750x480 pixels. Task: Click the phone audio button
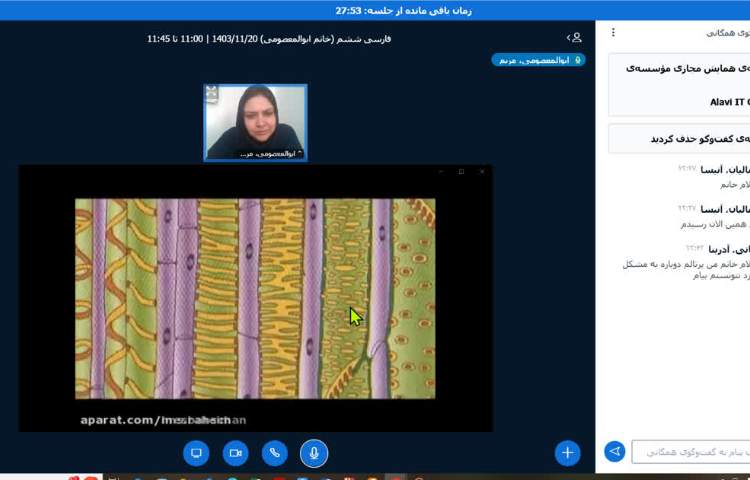pos(274,453)
